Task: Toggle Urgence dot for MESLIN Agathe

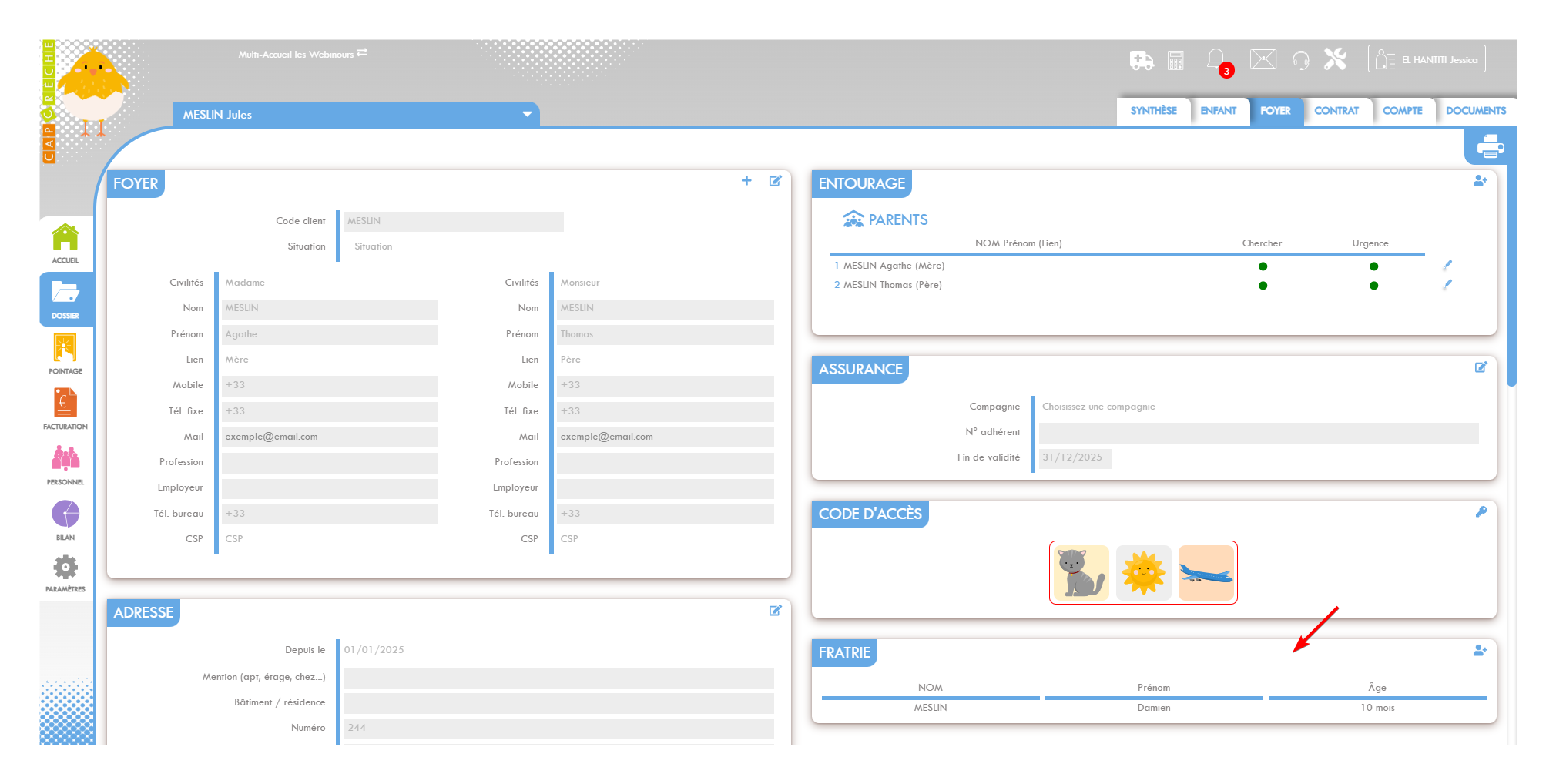Action: coord(1373,266)
